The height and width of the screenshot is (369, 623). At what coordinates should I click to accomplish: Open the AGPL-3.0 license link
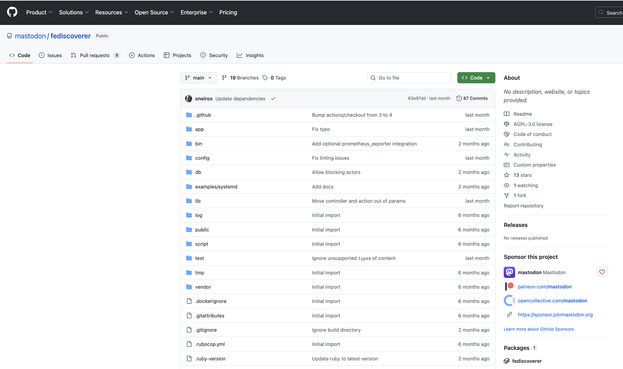pyautogui.click(x=533, y=124)
